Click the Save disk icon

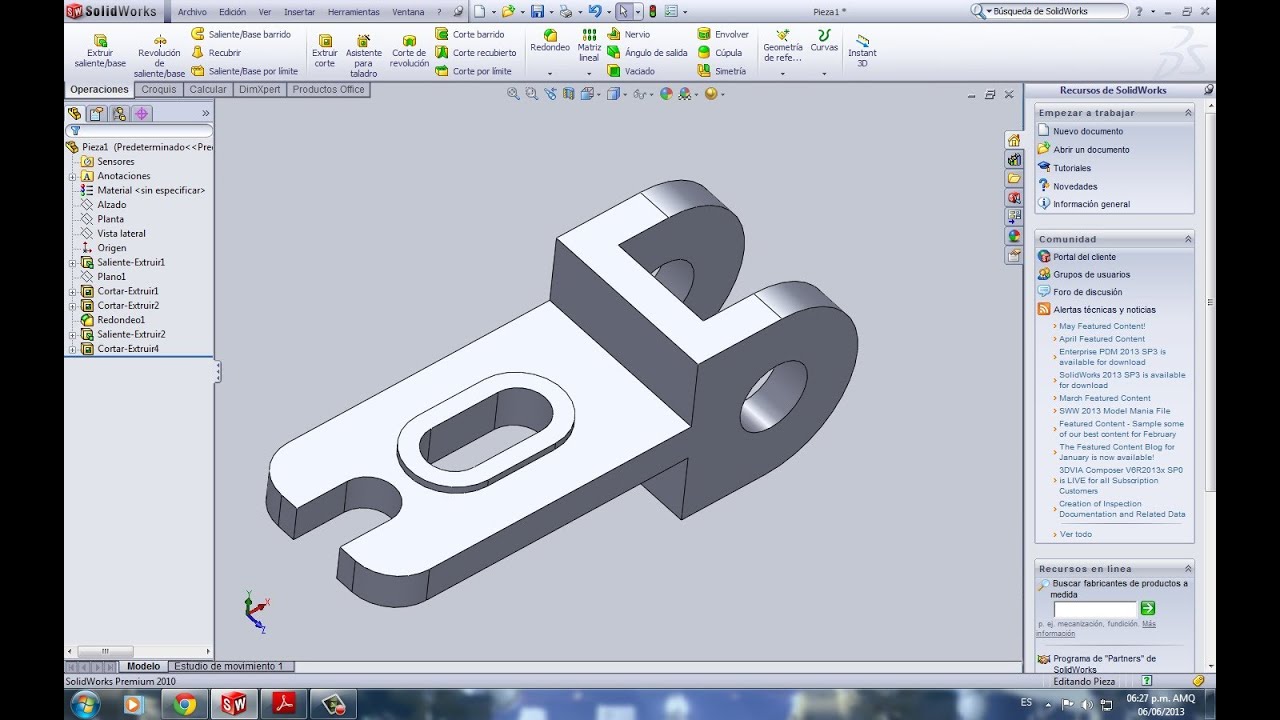[x=537, y=11]
